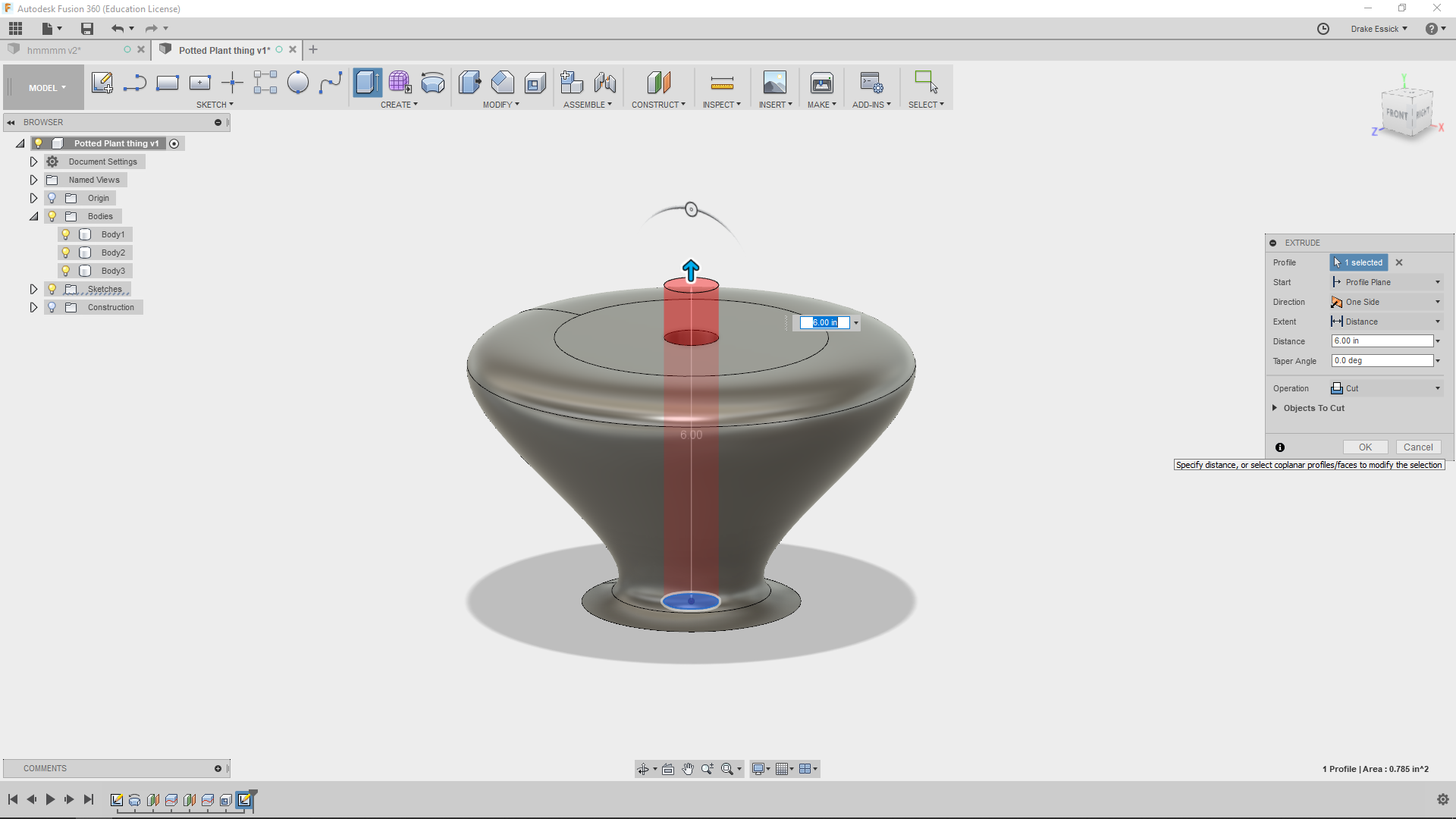
Task: Select the two-point Rectangle tool
Action: (167, 82)
